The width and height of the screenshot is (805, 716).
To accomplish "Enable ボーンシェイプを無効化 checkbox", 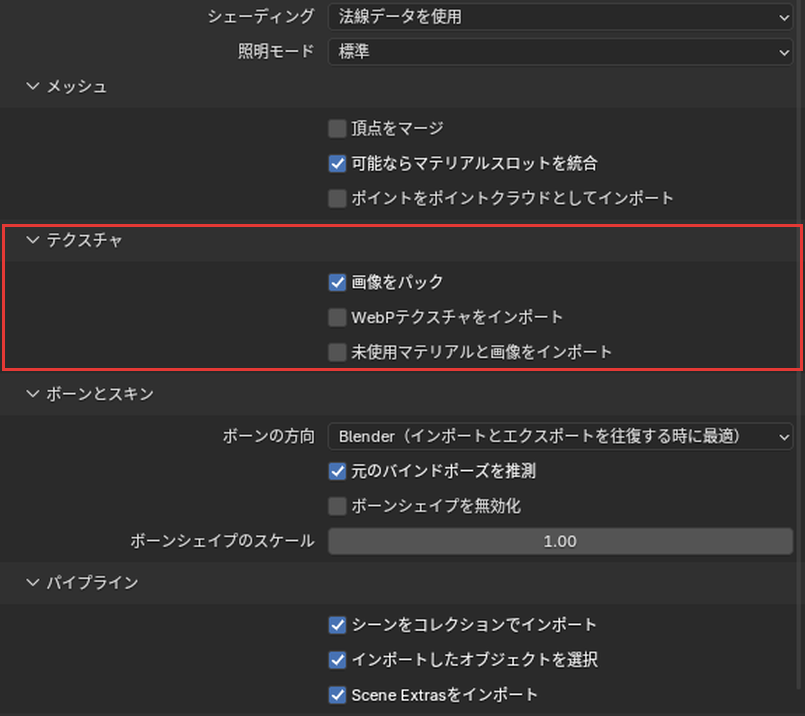I will tap(337, 506).
